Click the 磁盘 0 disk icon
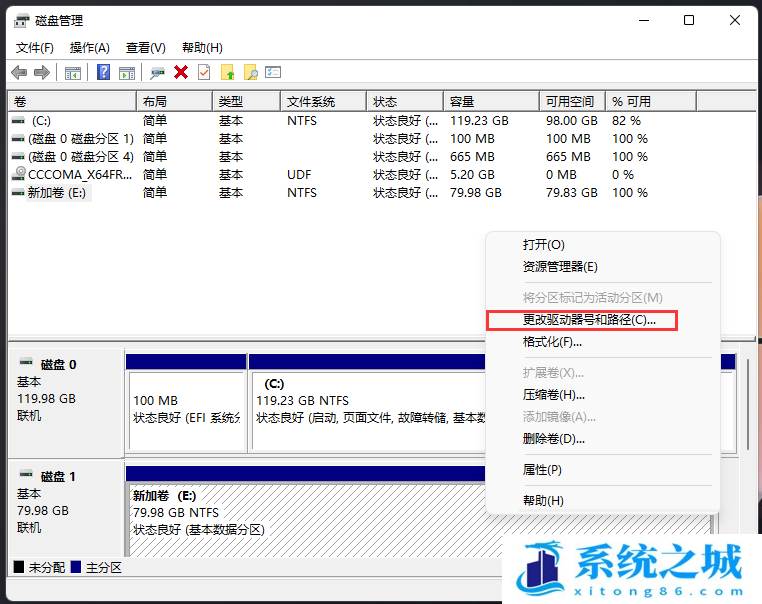This screenshot has width=762, height=604. pyautogui.click(x=26, y=362)
